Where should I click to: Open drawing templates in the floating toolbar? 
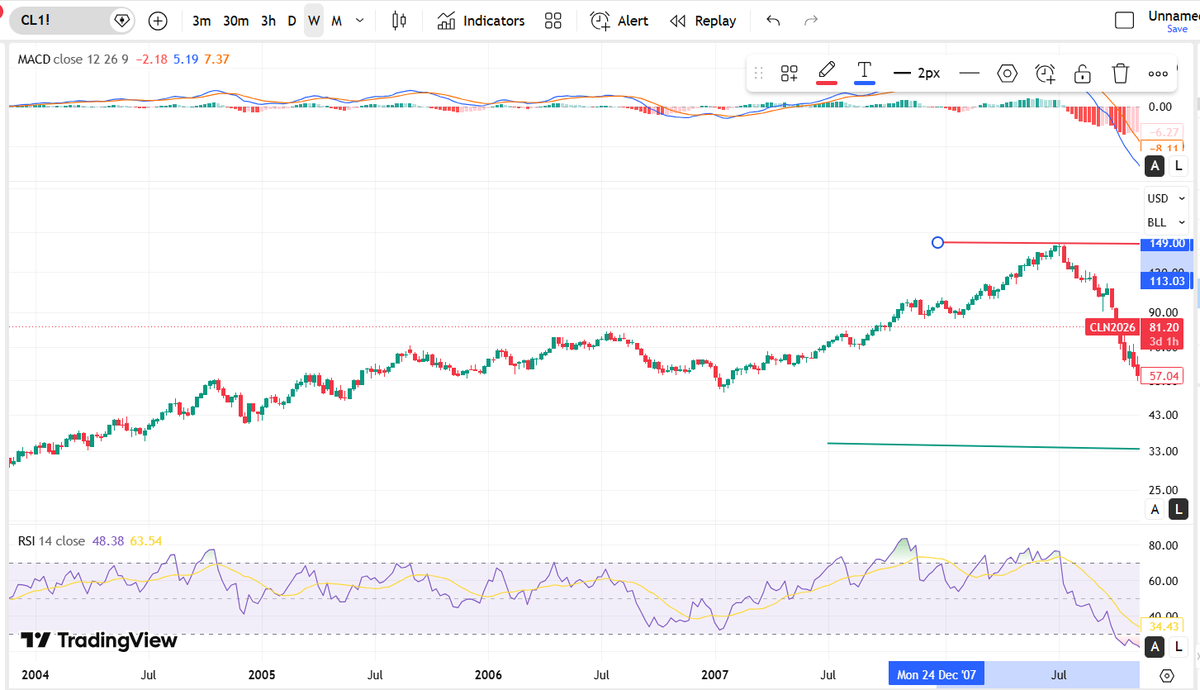[789, 73]
